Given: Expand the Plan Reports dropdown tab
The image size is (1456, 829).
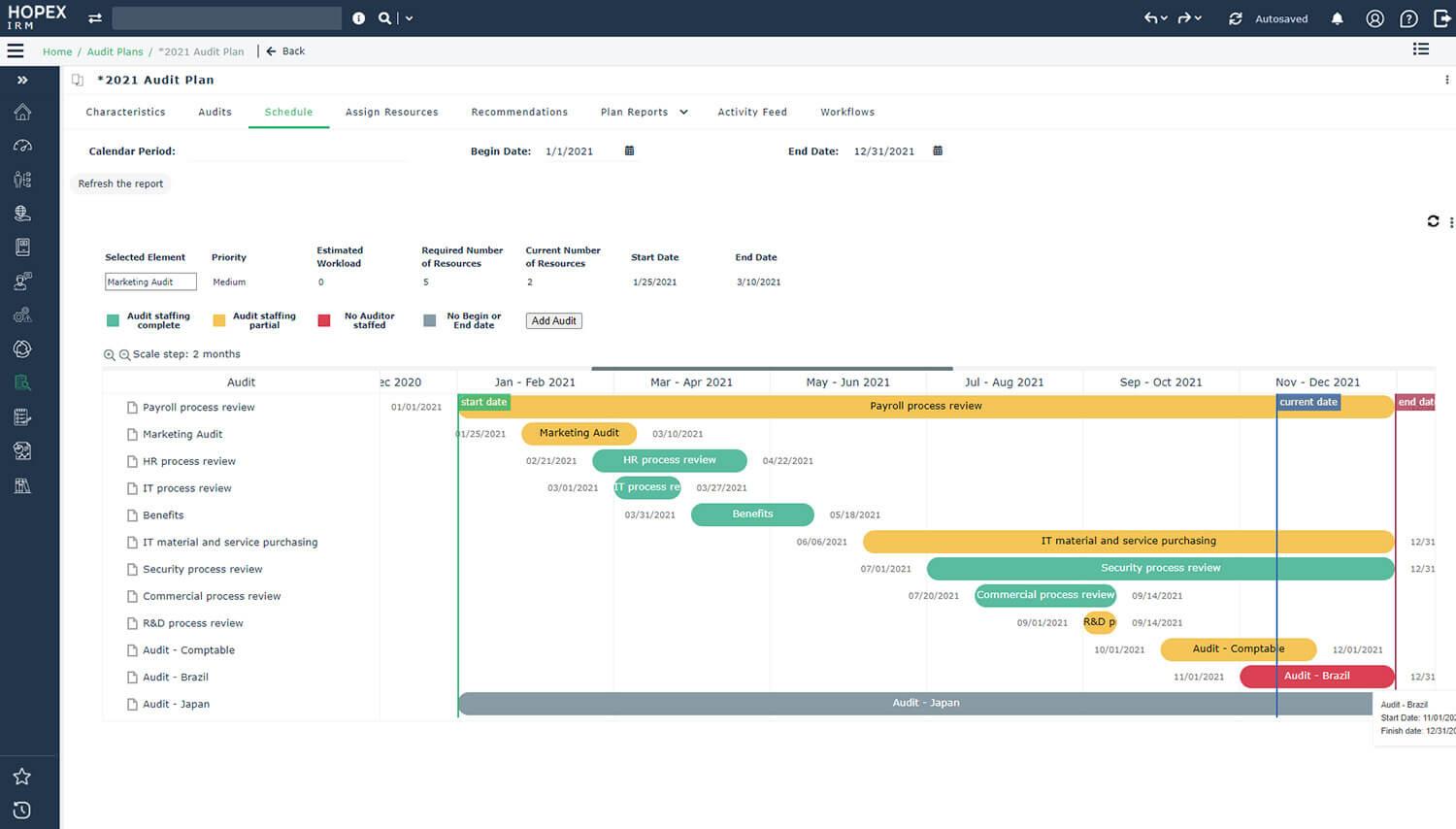Looking at the screenshot, I should pyautogui.click(x=644, y=112).
